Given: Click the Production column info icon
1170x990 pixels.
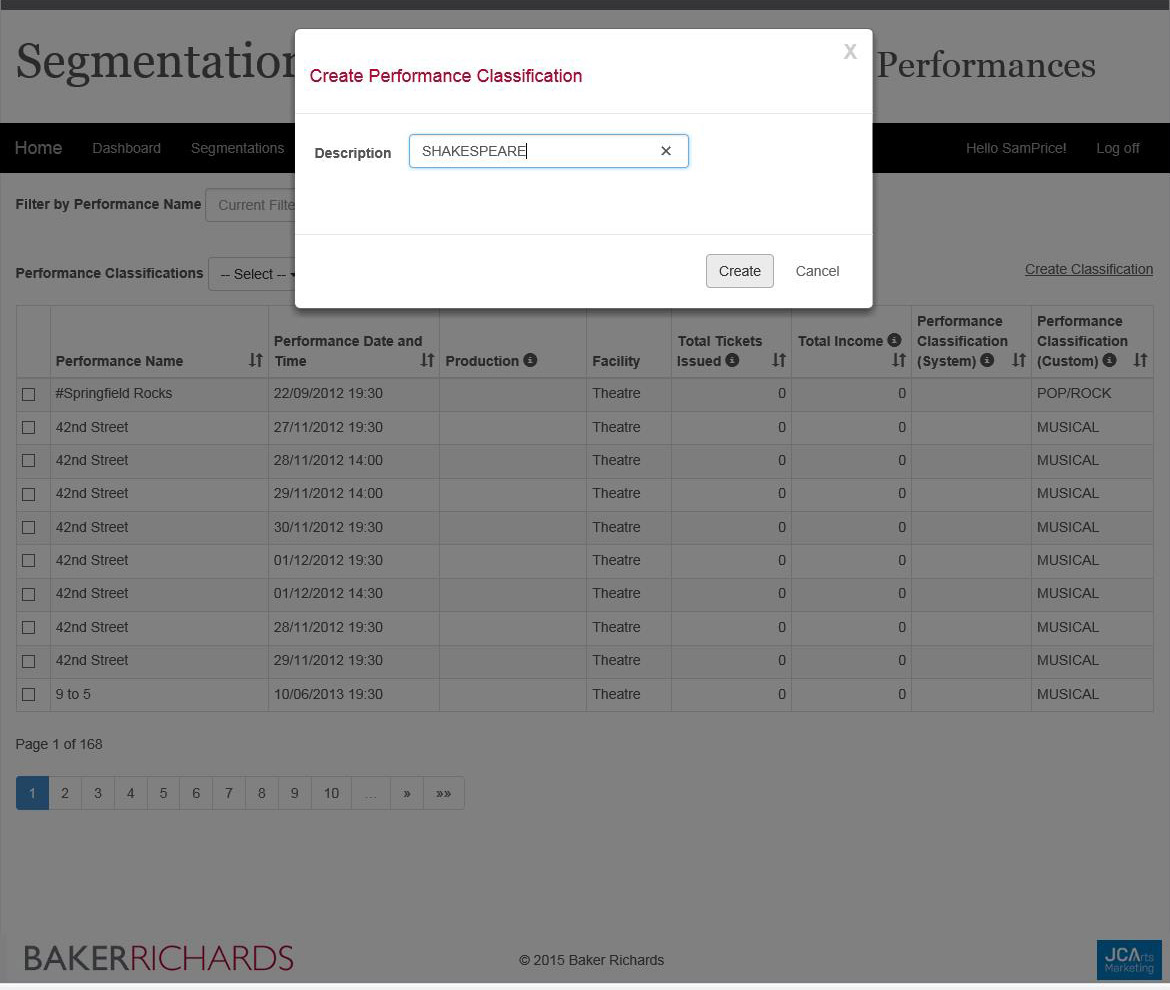Looking at the screenshot, I should tap(531, 360).
